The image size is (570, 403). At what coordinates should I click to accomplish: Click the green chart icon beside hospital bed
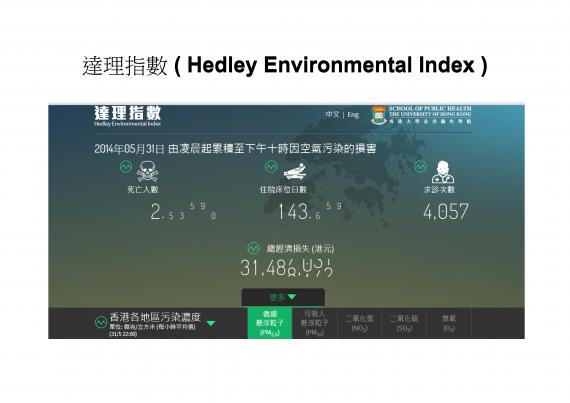(271, 166)
